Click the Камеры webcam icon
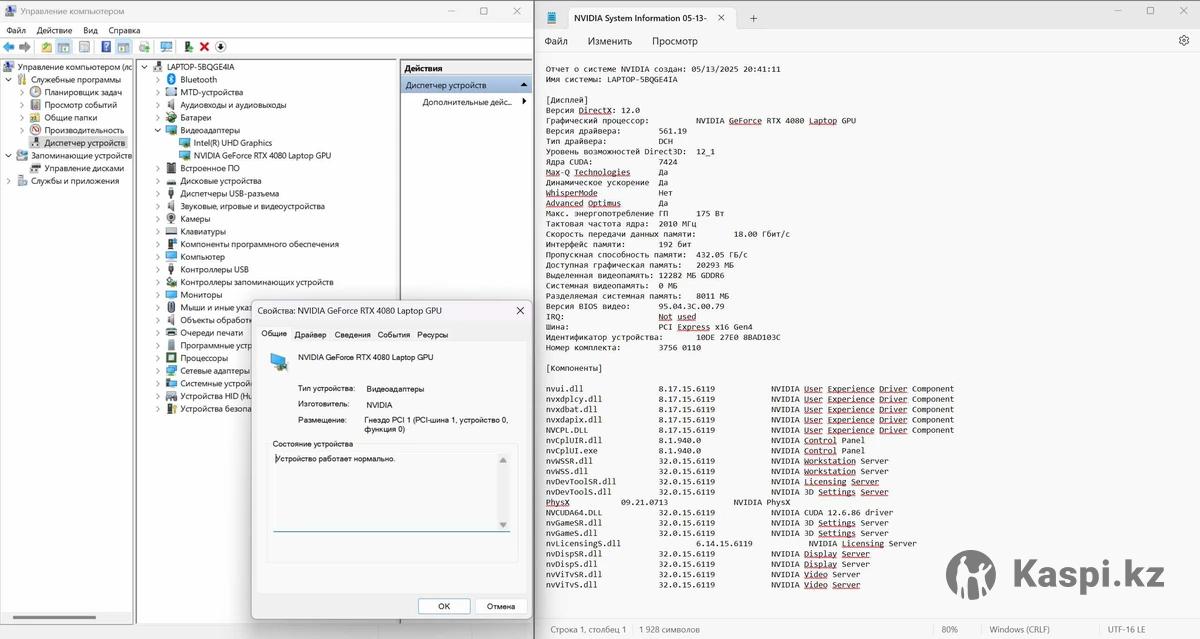 point(171,219)
